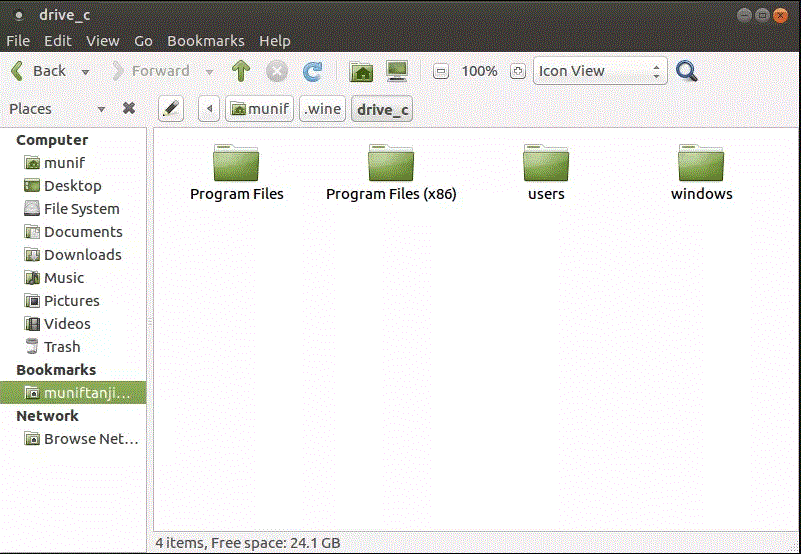Click the Forward button

(x=152, y=71)
